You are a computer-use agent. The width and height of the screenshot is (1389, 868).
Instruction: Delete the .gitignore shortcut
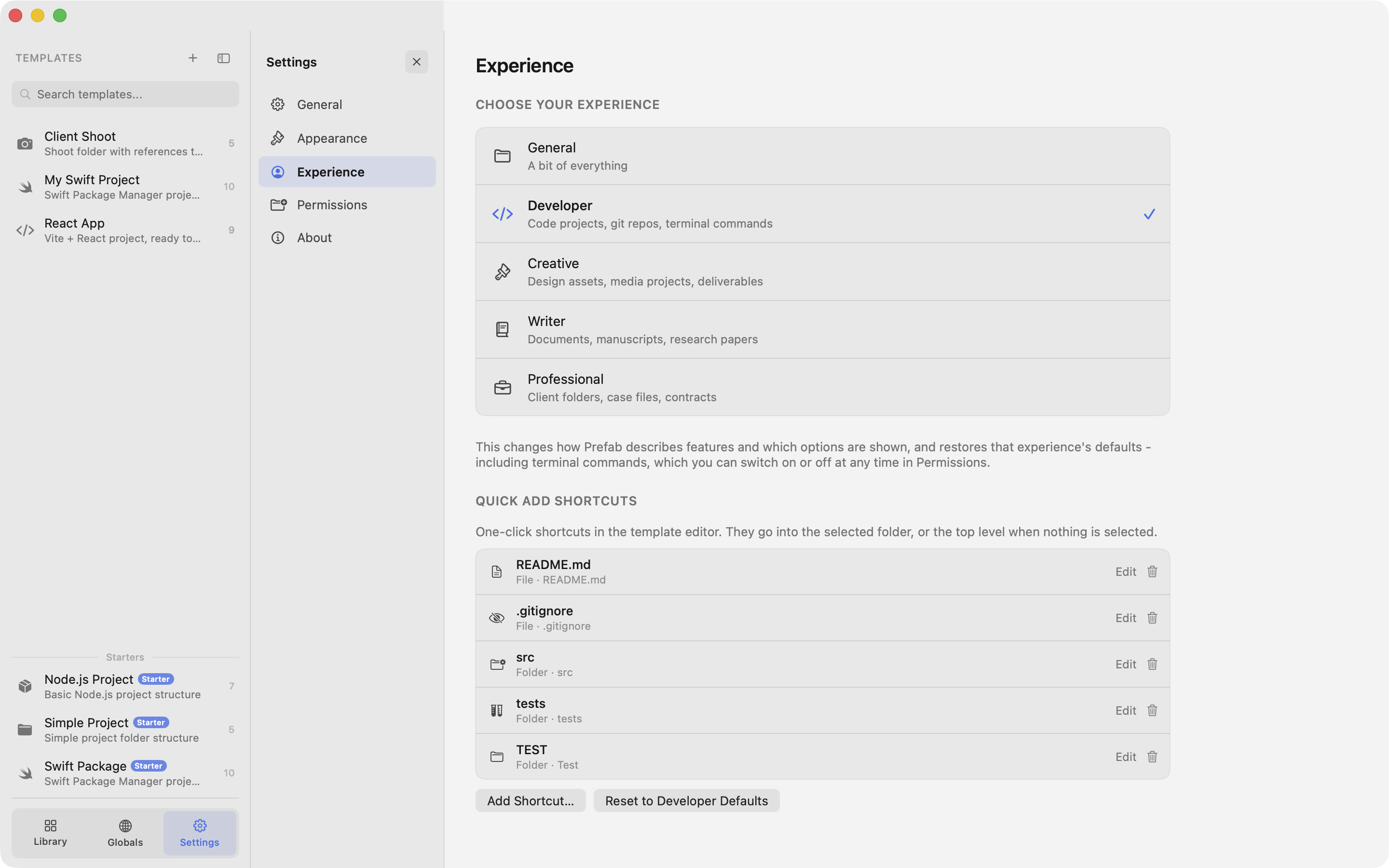(x=1152, y=618)
